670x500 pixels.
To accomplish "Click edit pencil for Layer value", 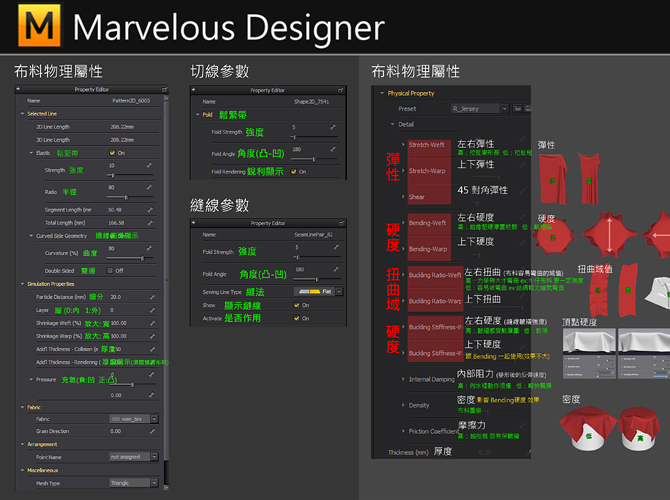I will (x=152, y=310).
